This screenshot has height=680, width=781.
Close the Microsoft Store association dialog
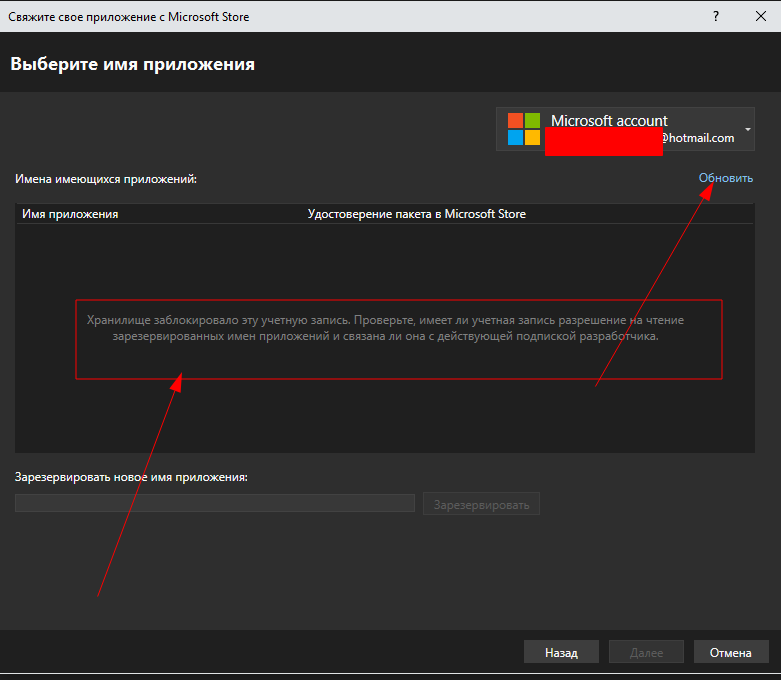pos(761,16)
